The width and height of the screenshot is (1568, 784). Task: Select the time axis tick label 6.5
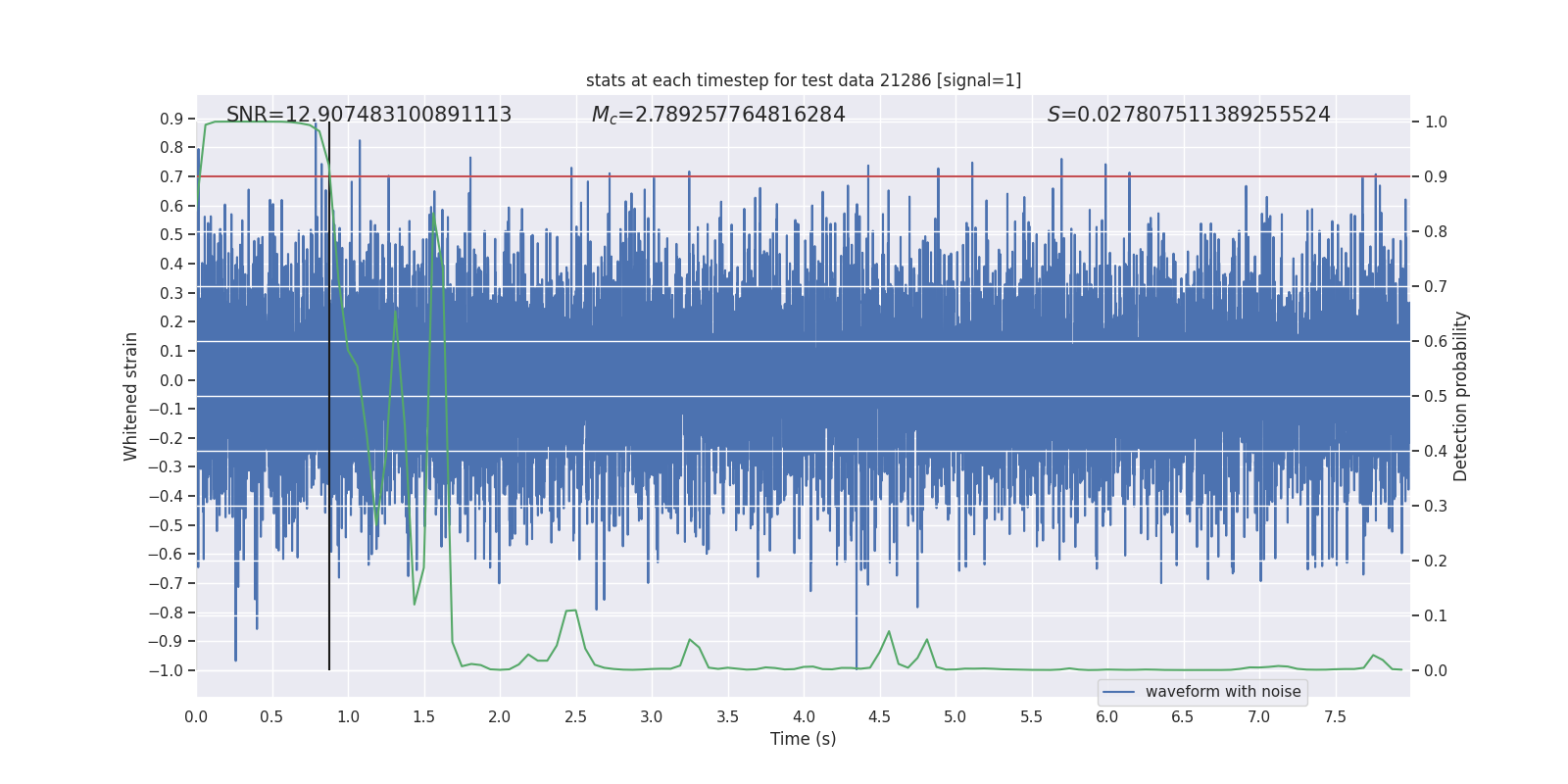[x=1183, y=716]
